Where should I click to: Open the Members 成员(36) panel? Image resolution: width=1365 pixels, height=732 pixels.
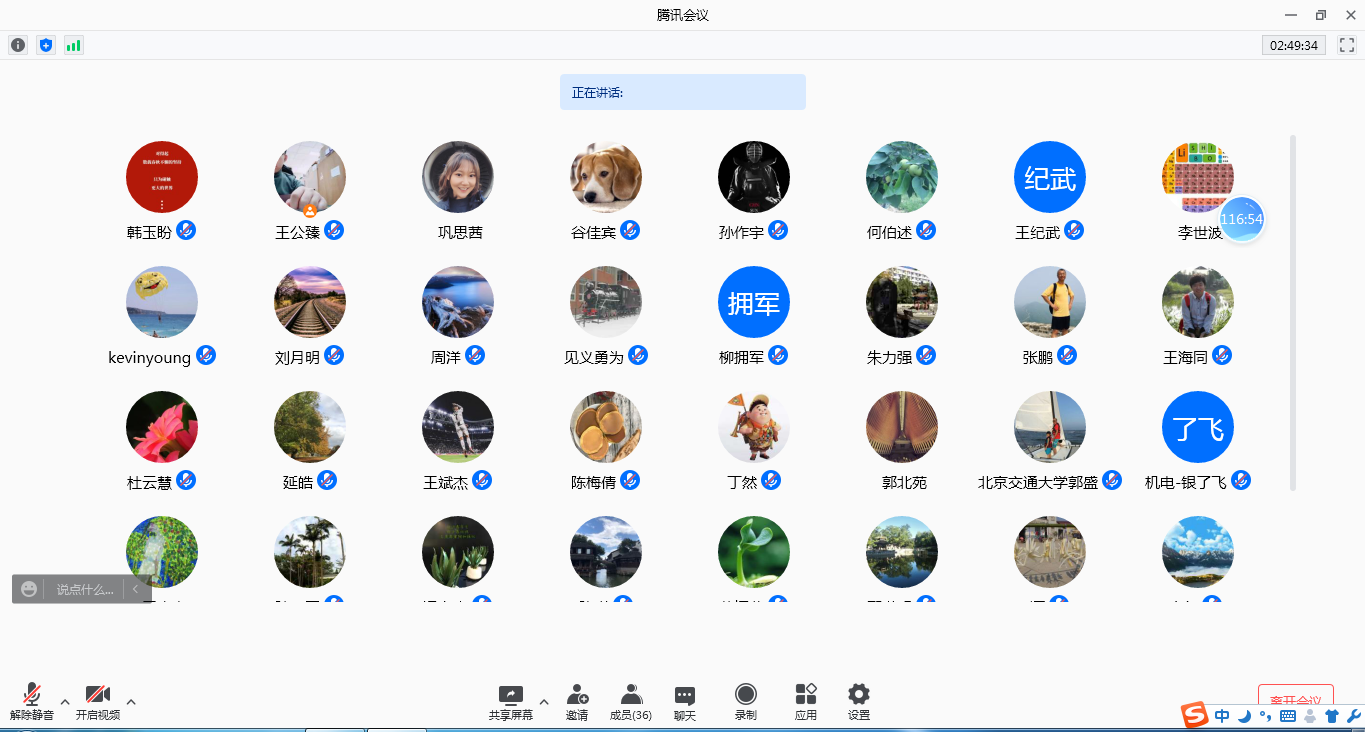point(631,701)
